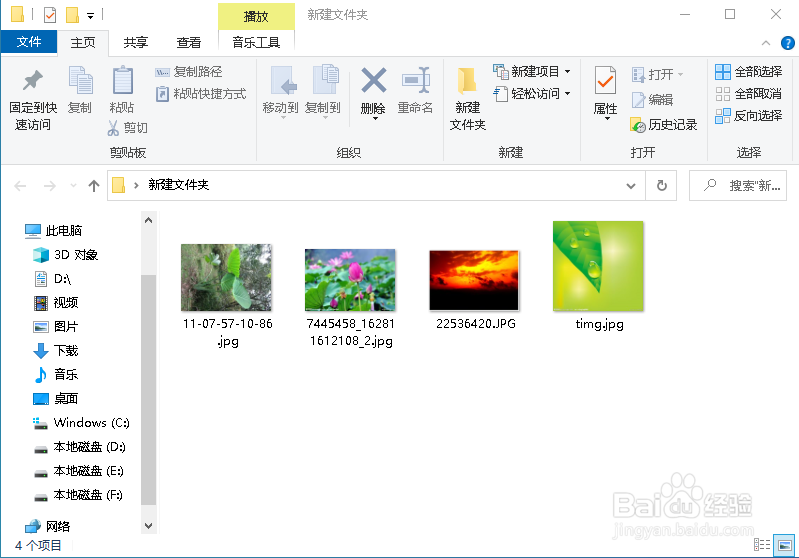Click the Properties (属性) checkmark icon
The width and height of the screenshot is (799, 558).
pyautogui.click(x=605, y=81)
